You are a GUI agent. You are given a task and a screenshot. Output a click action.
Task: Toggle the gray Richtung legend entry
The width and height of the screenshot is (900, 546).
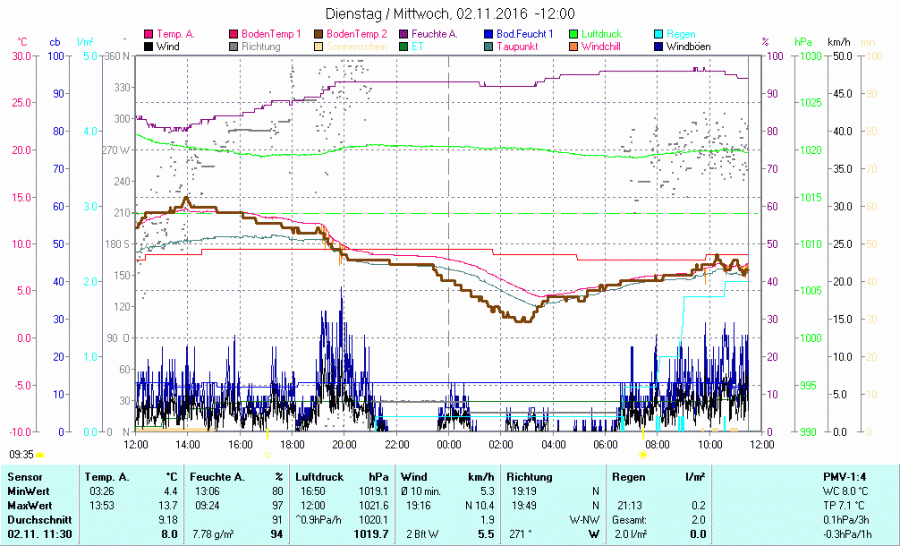pos(234,47)
